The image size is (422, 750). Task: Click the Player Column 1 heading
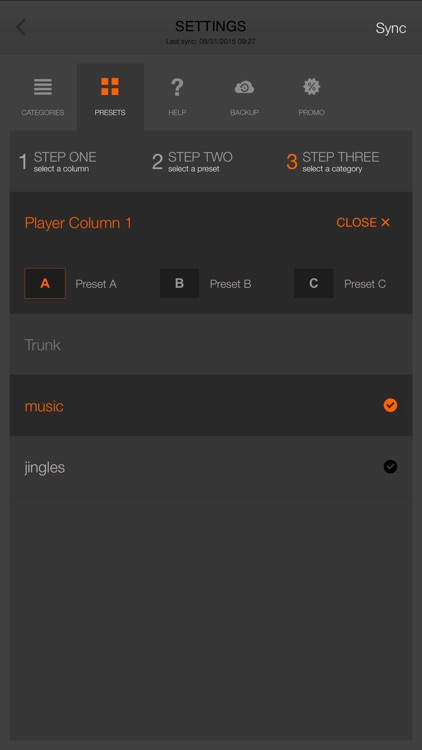(78, 223)
